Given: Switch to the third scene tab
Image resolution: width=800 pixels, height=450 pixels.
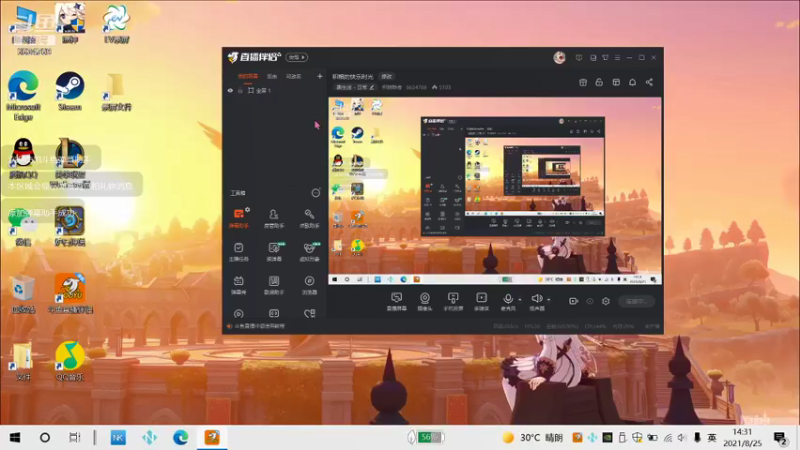Looking at the screenshot, I should [293, 77].
